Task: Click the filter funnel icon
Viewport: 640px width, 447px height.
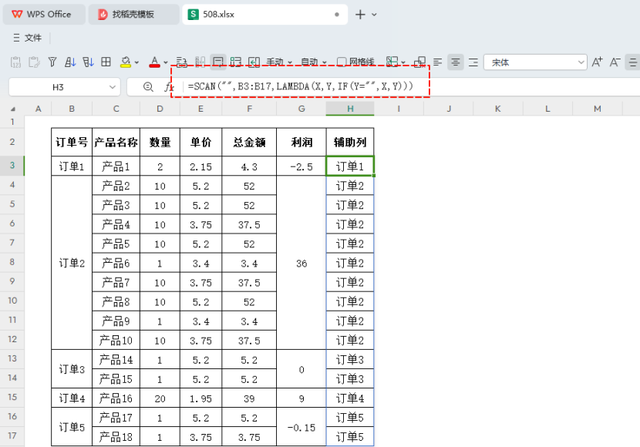Action: coord(52,62)
